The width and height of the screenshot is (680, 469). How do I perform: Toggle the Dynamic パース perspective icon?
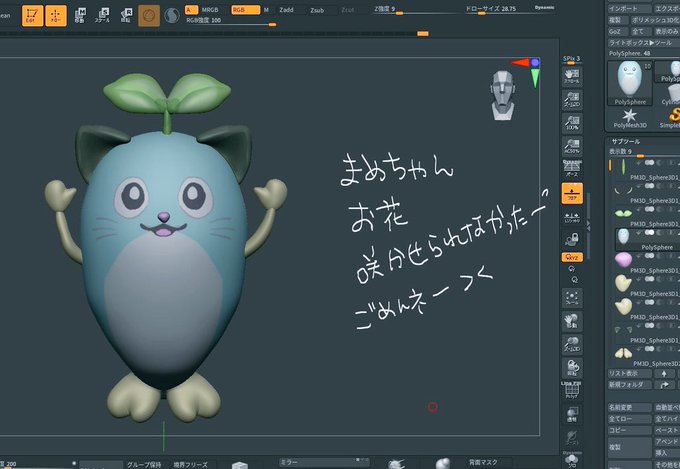coord(572,169)
